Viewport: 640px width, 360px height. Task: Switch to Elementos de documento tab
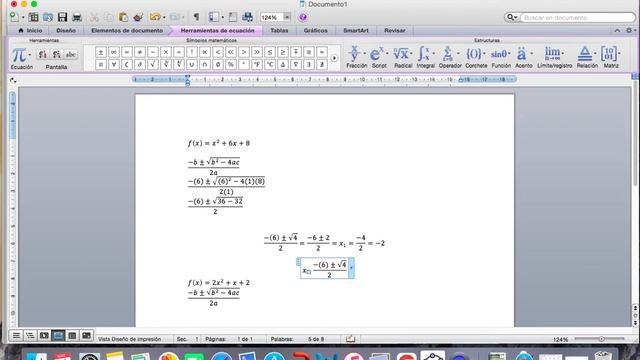tap(127, 31)
